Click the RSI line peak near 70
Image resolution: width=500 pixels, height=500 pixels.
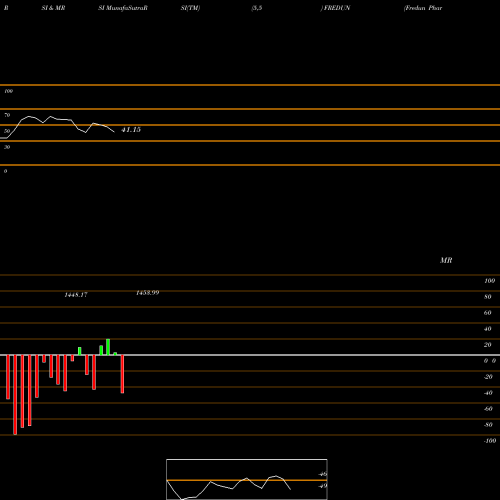pyautogui.click(x=29, y=116)
